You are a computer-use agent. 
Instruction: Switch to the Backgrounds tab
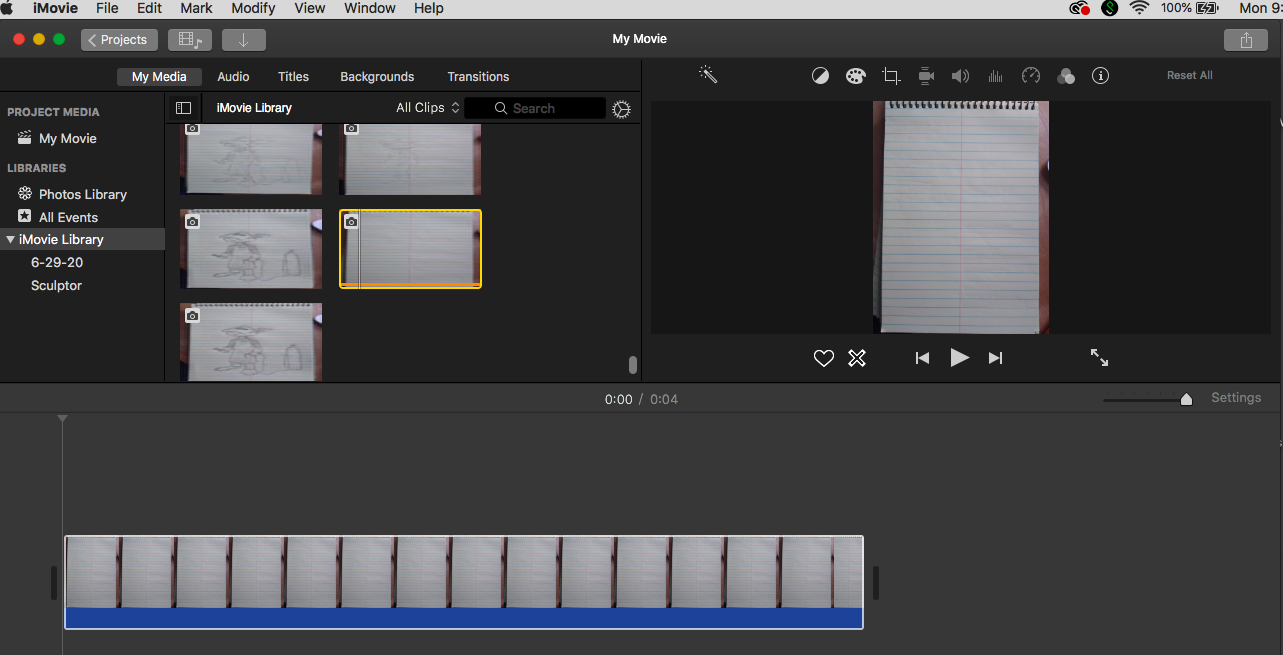(x=377, y=77)
